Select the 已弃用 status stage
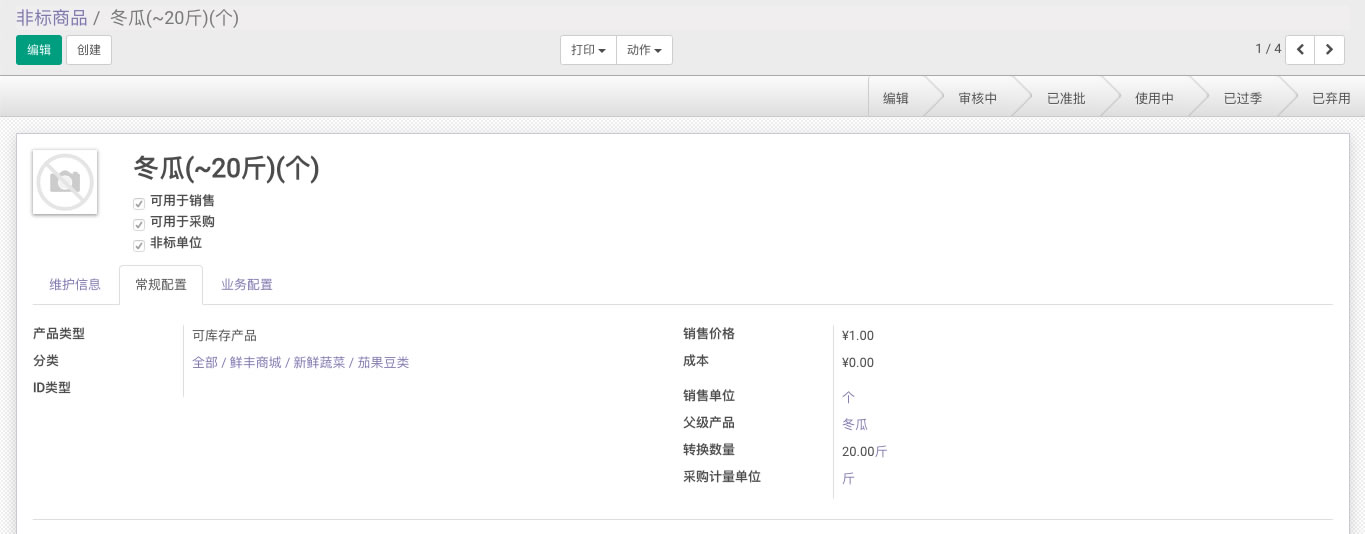Viewport: 1365px width, 534px height. click(1331, 99)
